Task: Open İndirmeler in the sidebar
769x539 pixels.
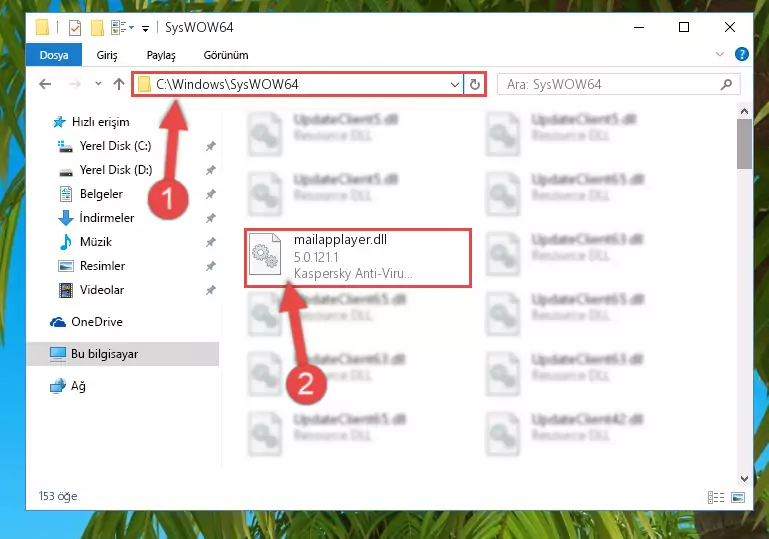Action: point(106,218)
